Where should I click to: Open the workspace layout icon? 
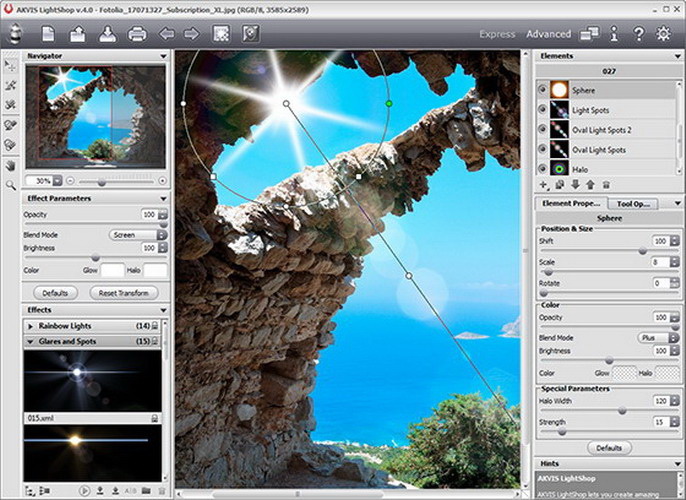tap(589, 34)
